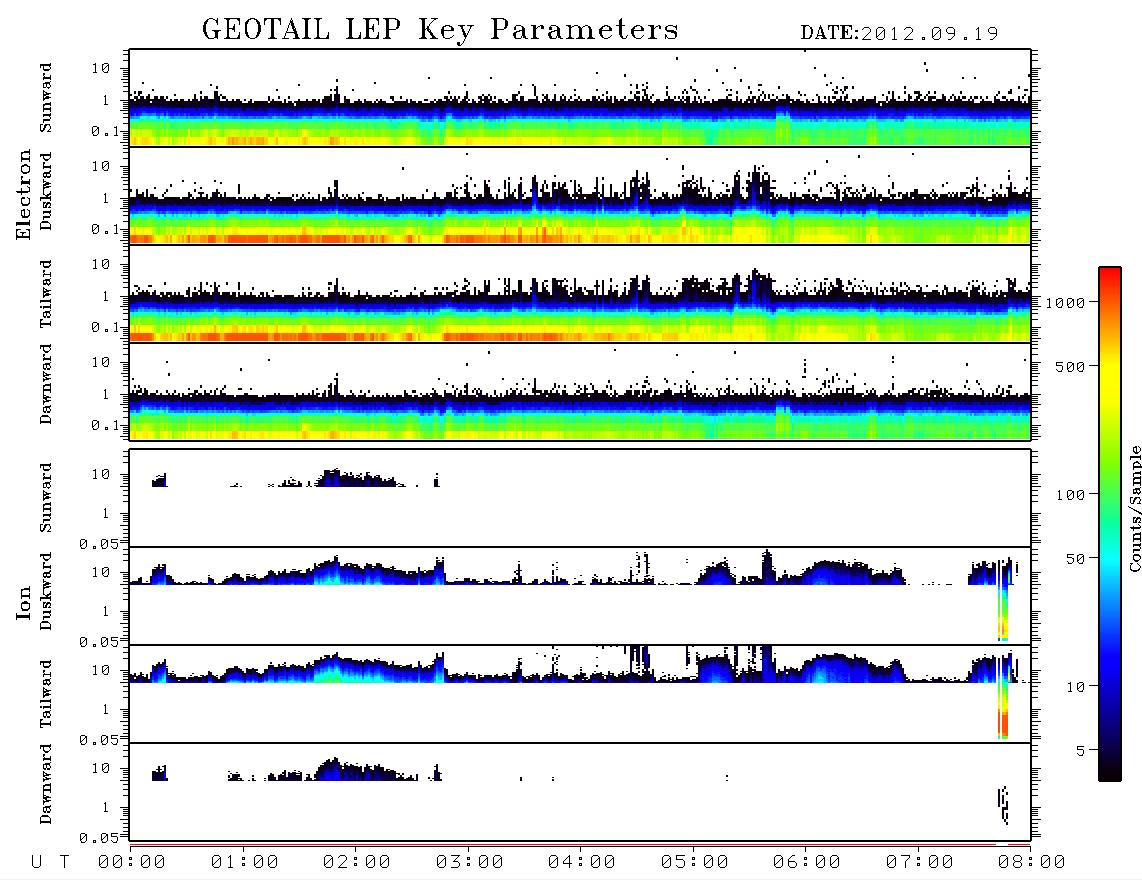Click the Electron Duskward spectrogram panel
This screenshot has height=880, width=1142.
(580, 195)
